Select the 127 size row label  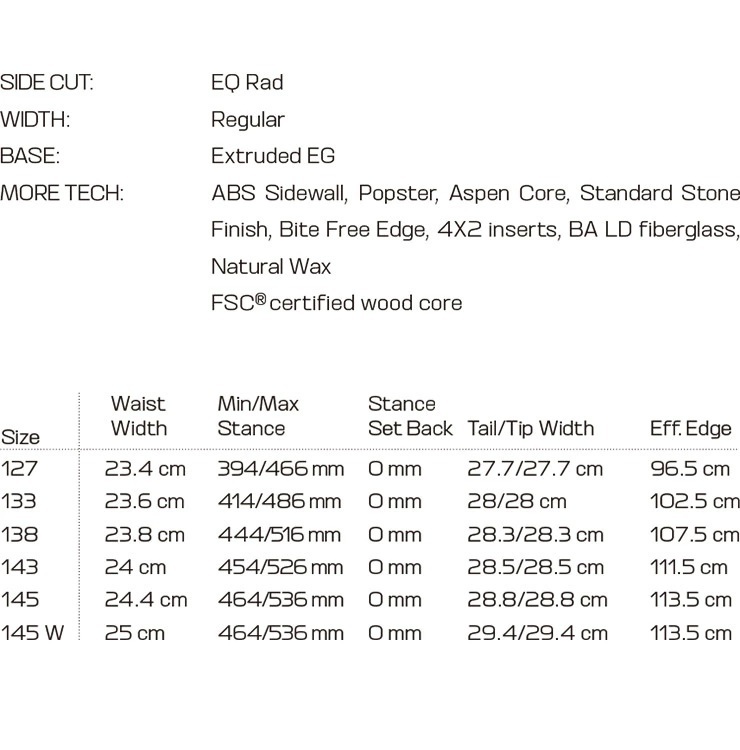point(19,468)
